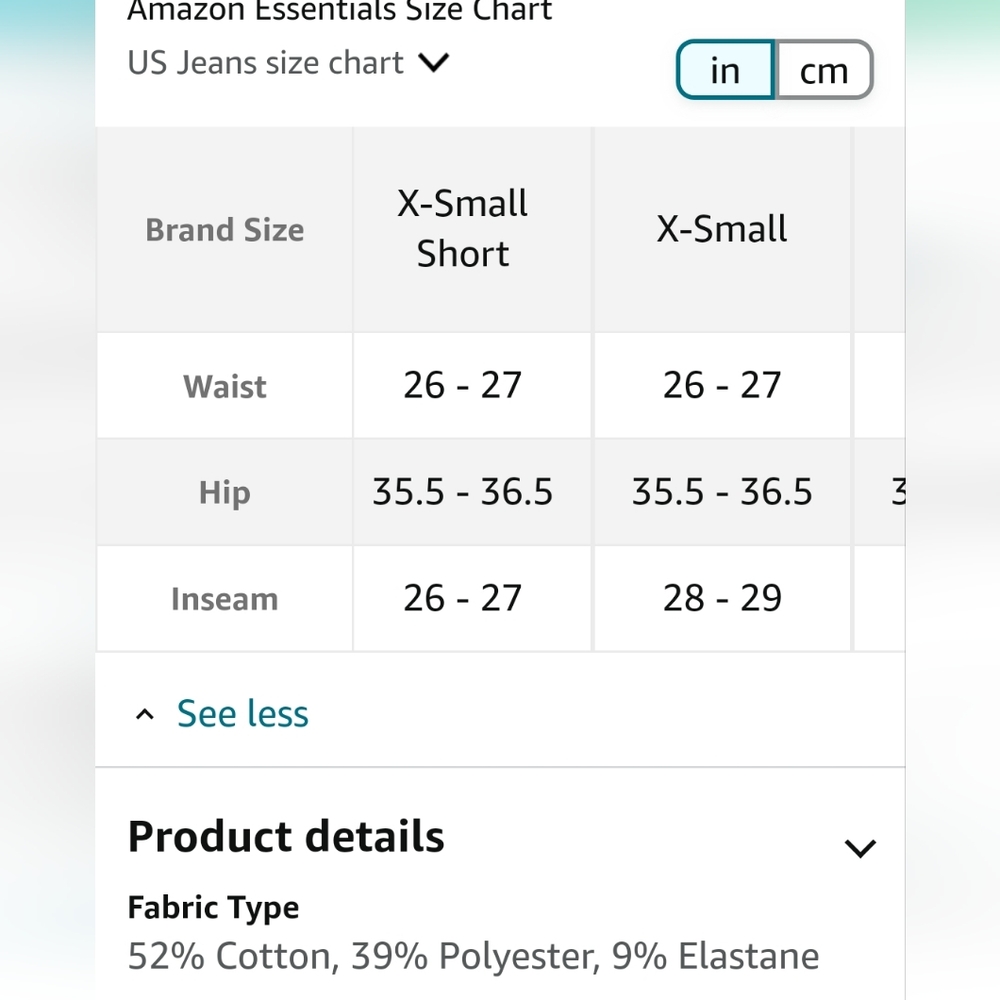
Task: Click the Brand Size header cell
Action: pos(225,230)
